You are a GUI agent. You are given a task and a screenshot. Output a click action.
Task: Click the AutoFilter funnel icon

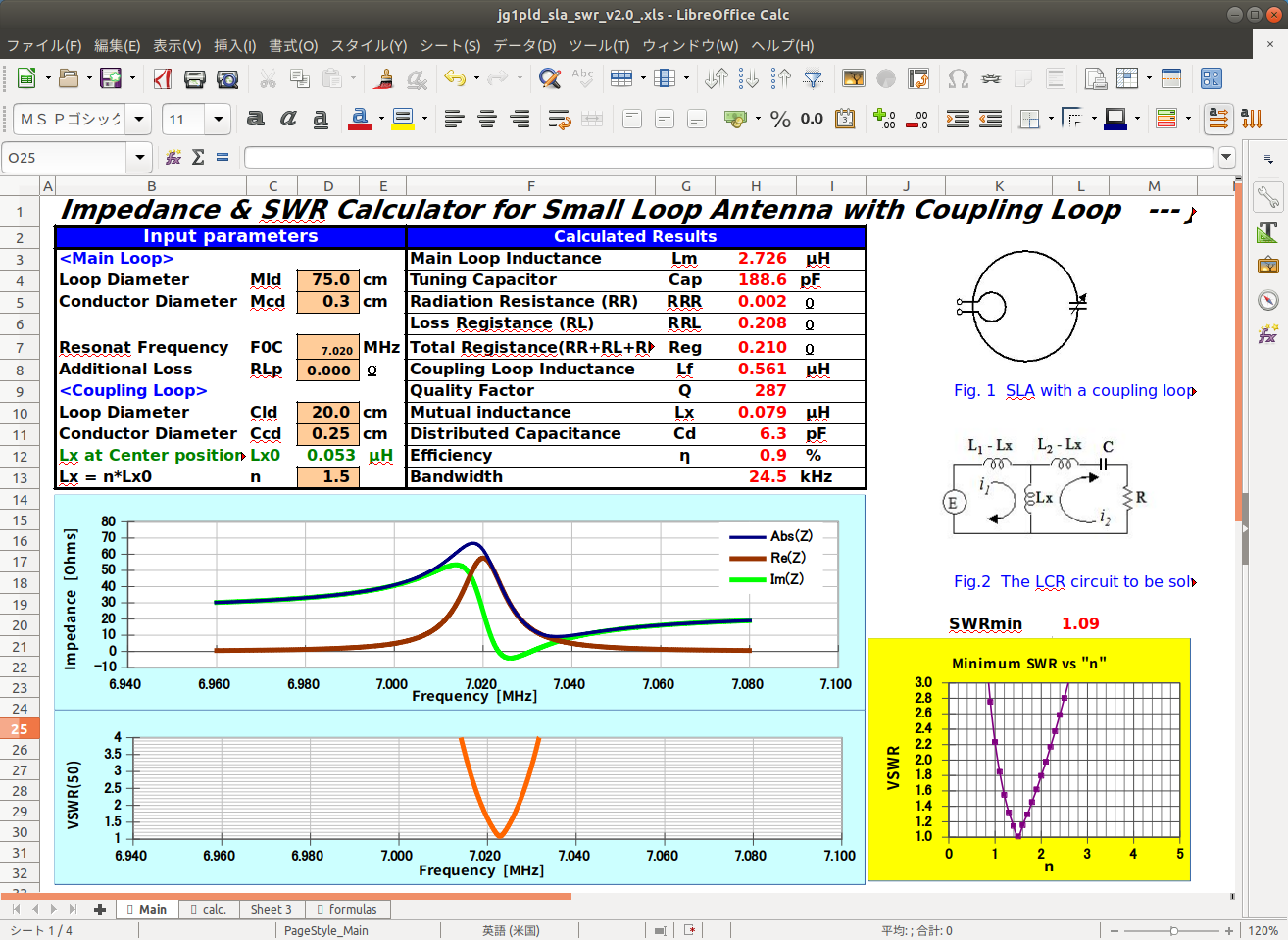click(x=814, y=78)
